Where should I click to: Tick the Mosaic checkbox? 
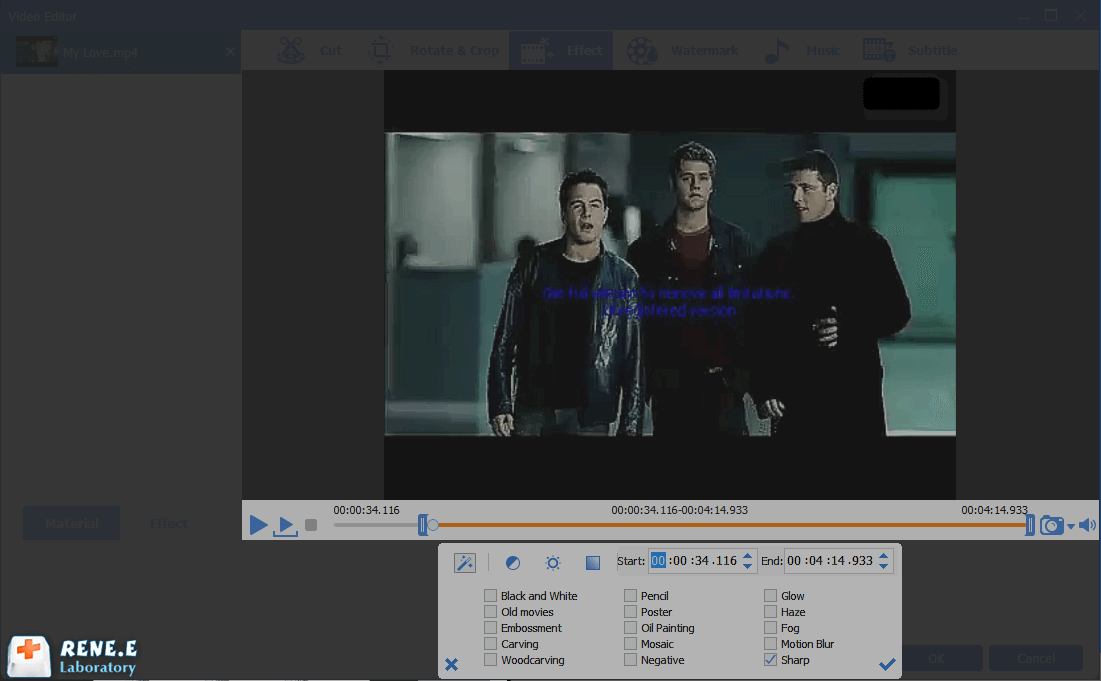point(631,644)
